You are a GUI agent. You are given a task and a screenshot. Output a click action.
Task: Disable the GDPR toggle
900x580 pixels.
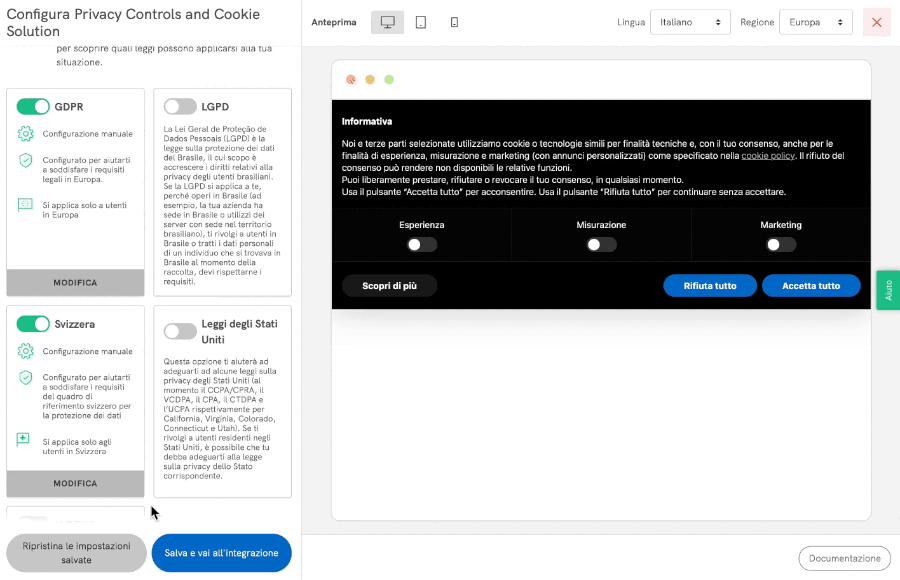click(x=33, y=106)
